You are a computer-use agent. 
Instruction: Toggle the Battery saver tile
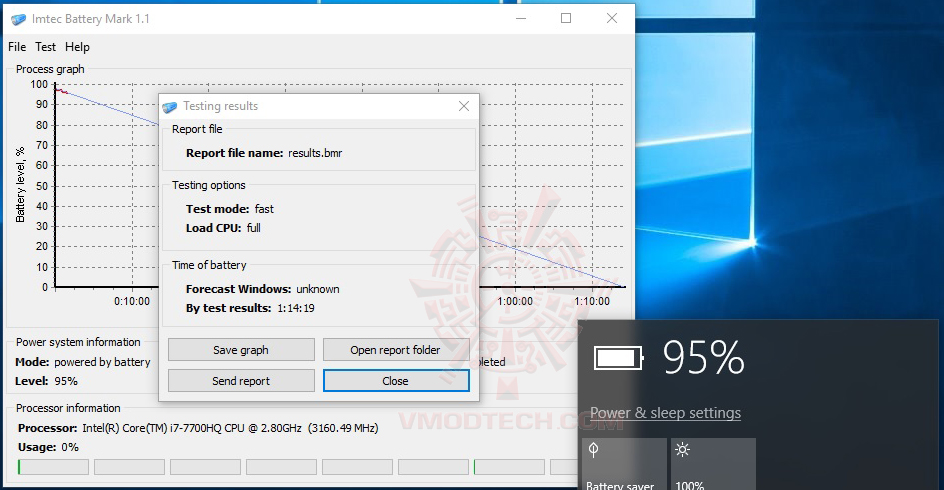point(624,464)
